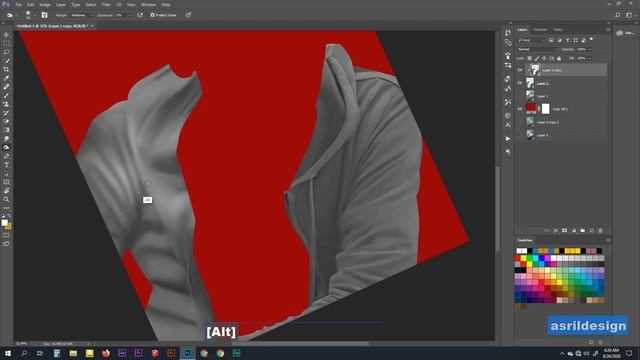The image size is (640, 360).
Task: Switch to the Paths tab
Action: (558, 30)
